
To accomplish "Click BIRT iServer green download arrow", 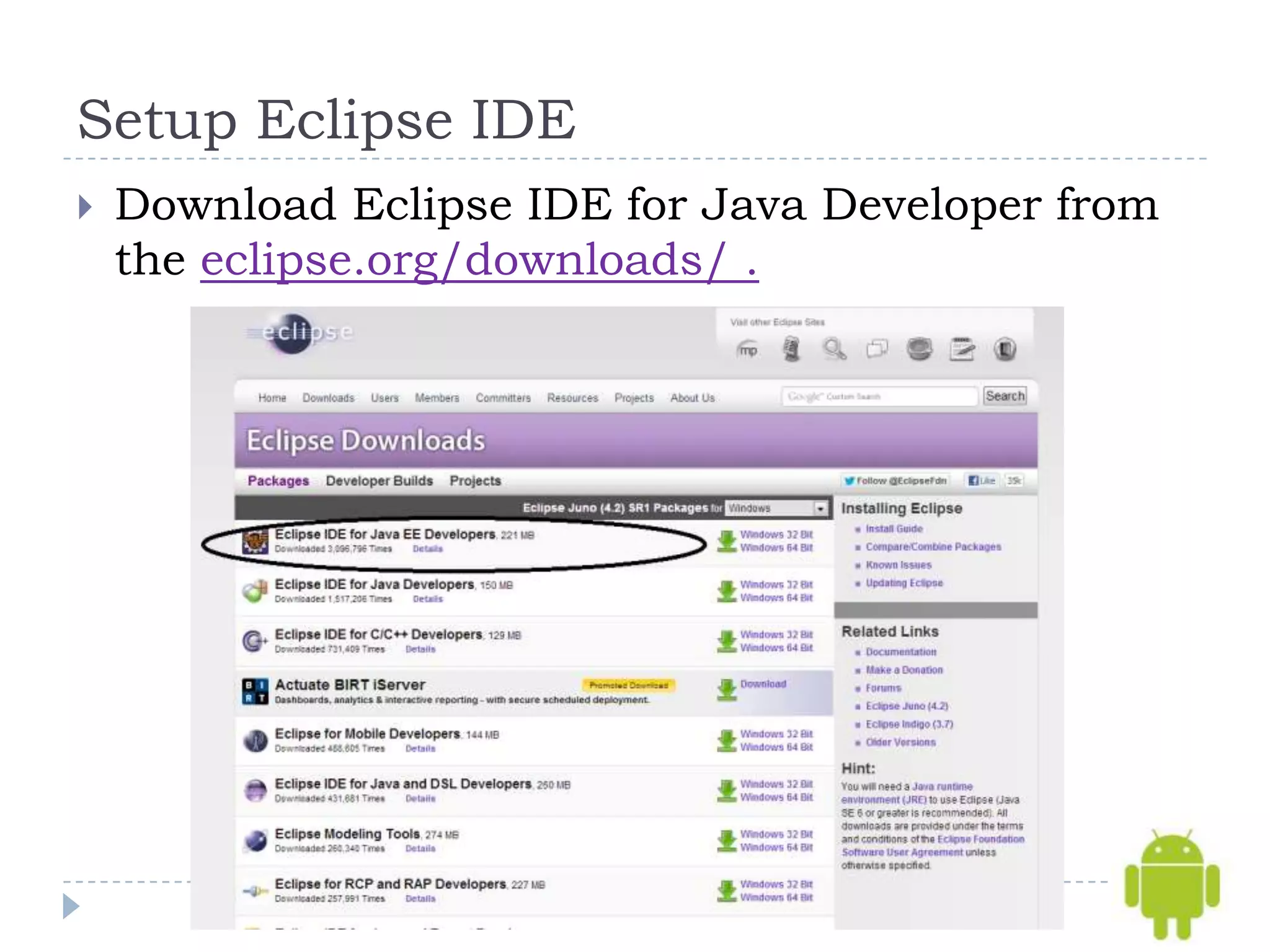I will coord(727,690).
